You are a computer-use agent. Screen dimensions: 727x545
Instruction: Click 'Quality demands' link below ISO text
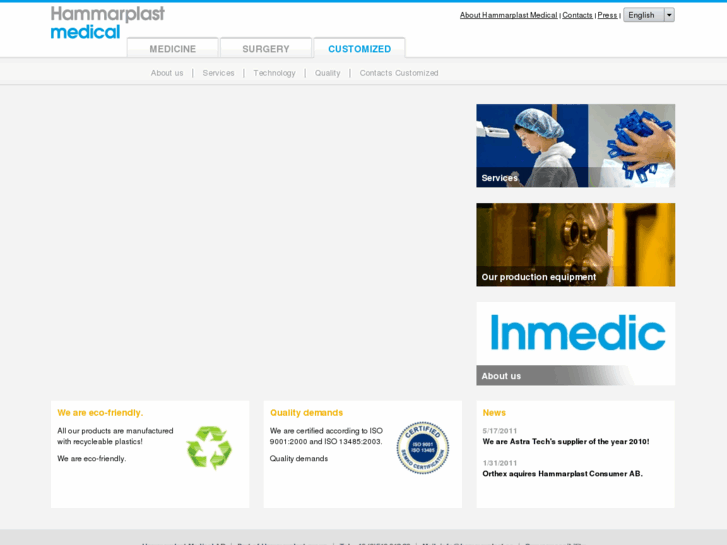(x=299, y=459)
